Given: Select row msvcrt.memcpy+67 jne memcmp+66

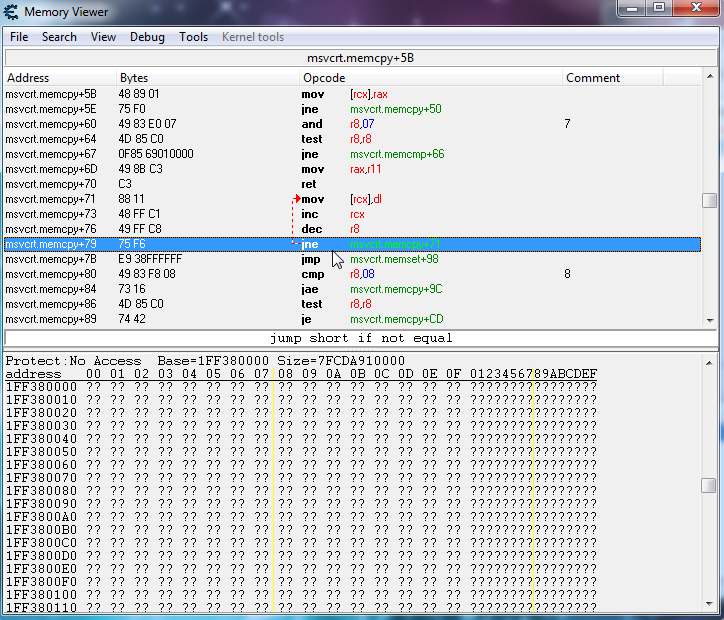Looking at the screenshot, I should coord(352,154).
